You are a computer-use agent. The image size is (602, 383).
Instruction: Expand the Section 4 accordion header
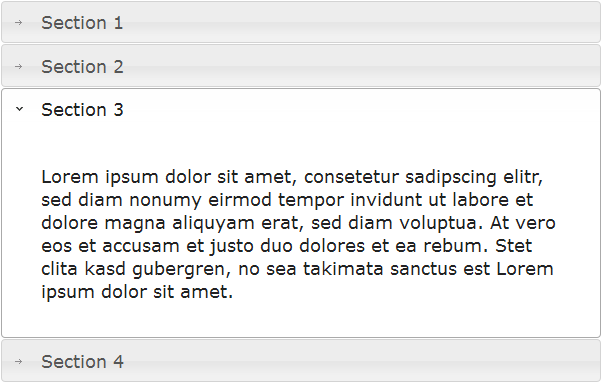[301, 361]
